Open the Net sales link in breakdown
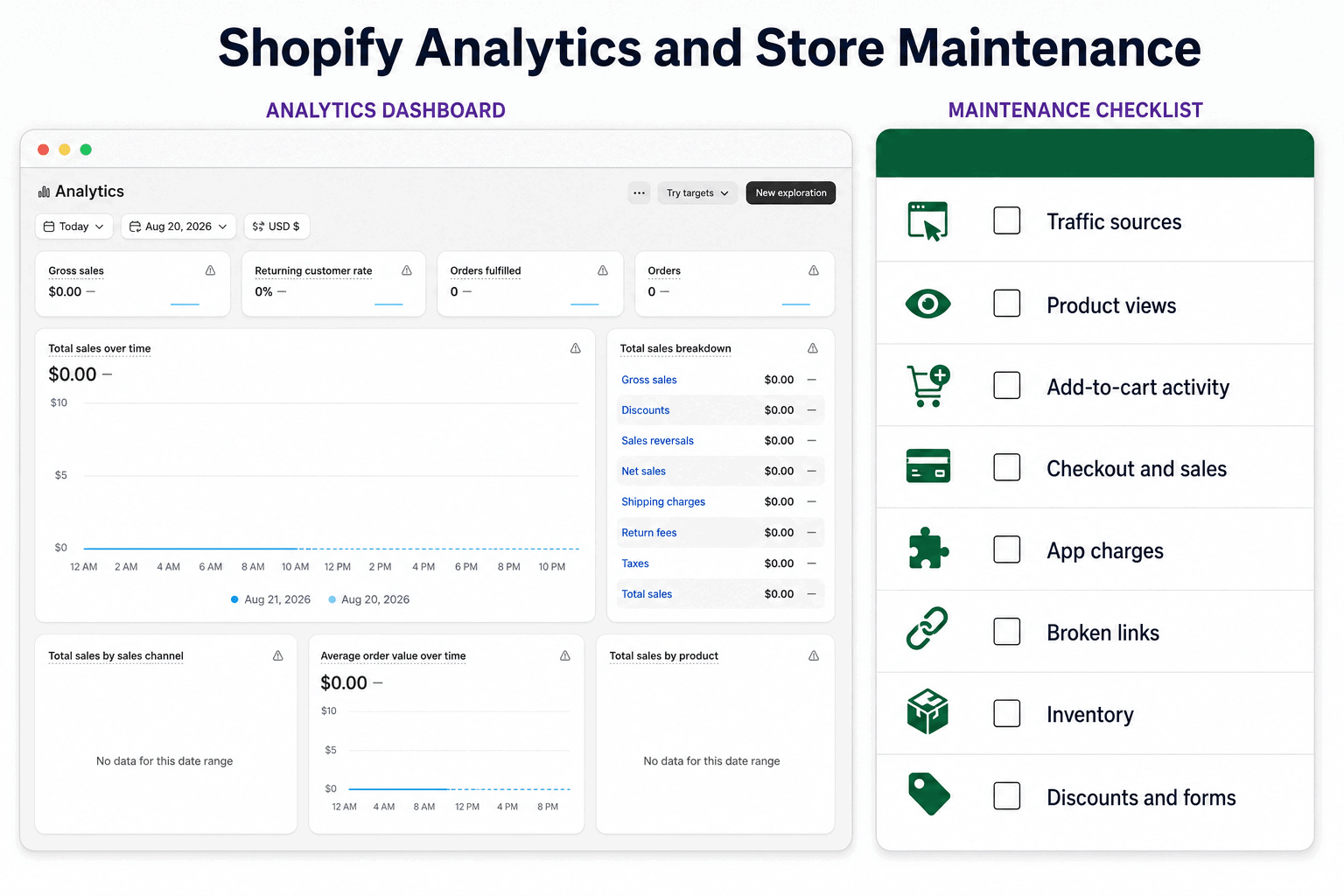The width and height of the screenshot is (1344, 896). click(643, 472)
